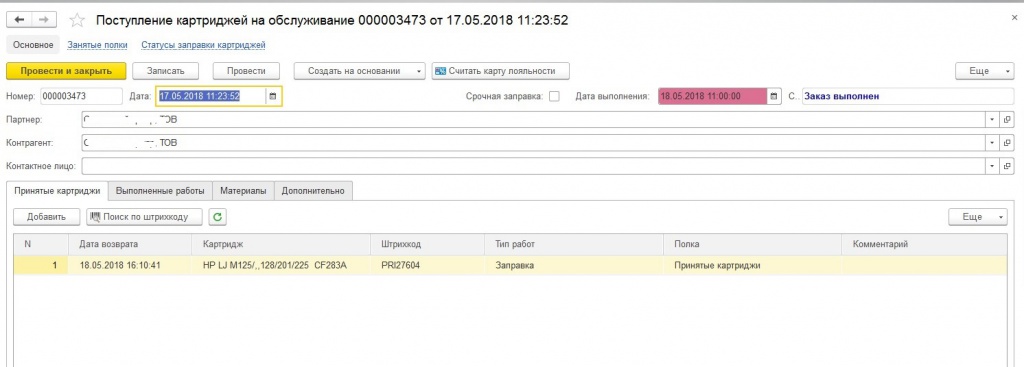Open the Статусы заправки картриджей link
Viewport: 1024px width, 367px height.
[203, 45]
